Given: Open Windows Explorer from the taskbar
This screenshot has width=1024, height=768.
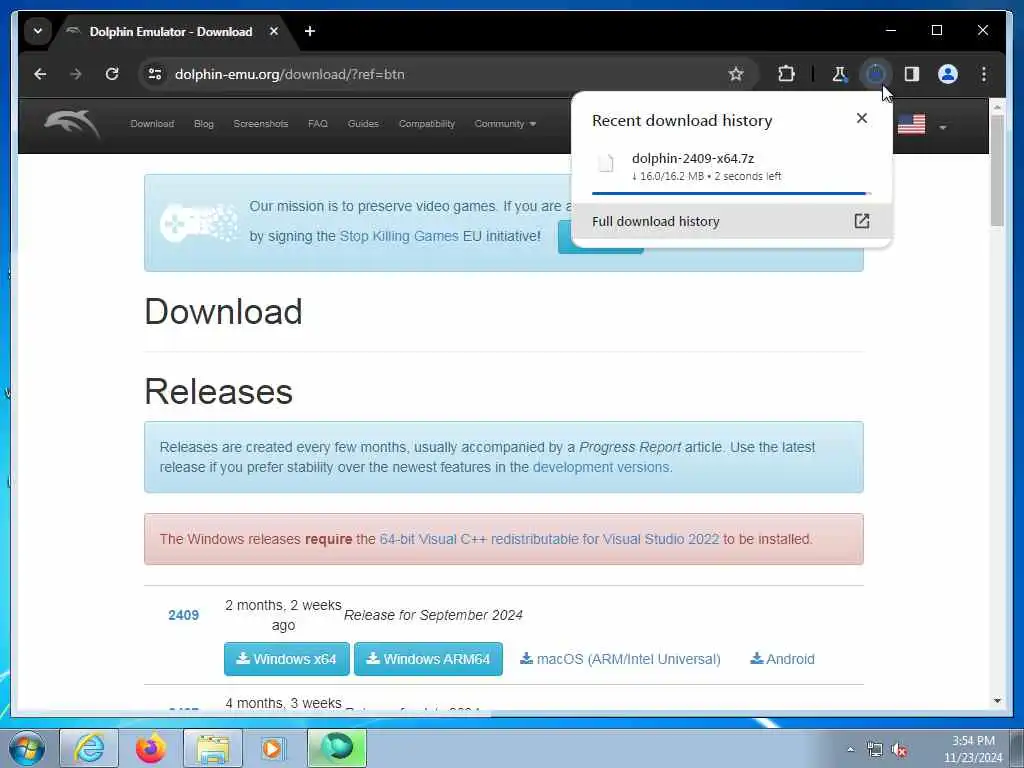Looking at the screenshot, I should tap(213, 748).
